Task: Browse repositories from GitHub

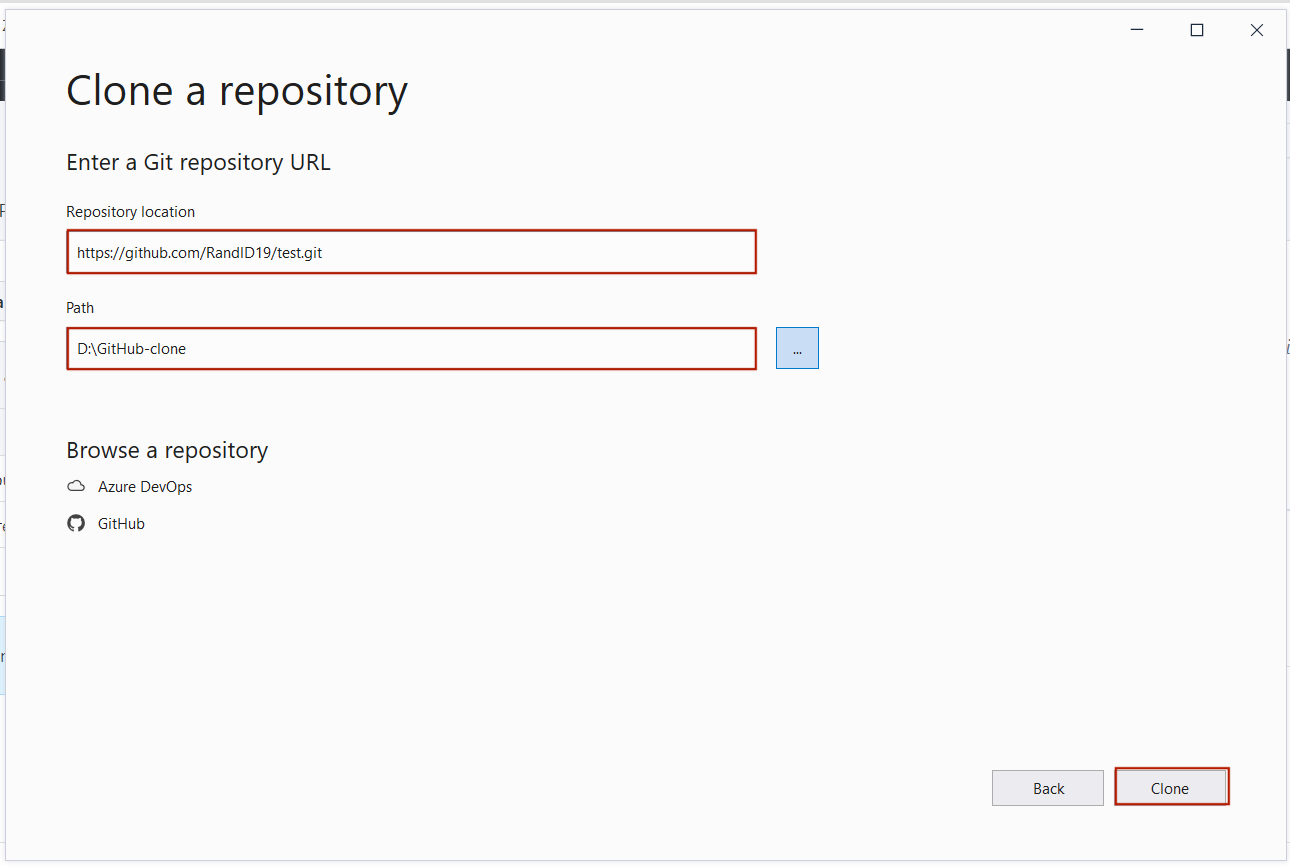Action: click(x=121, y=524)
